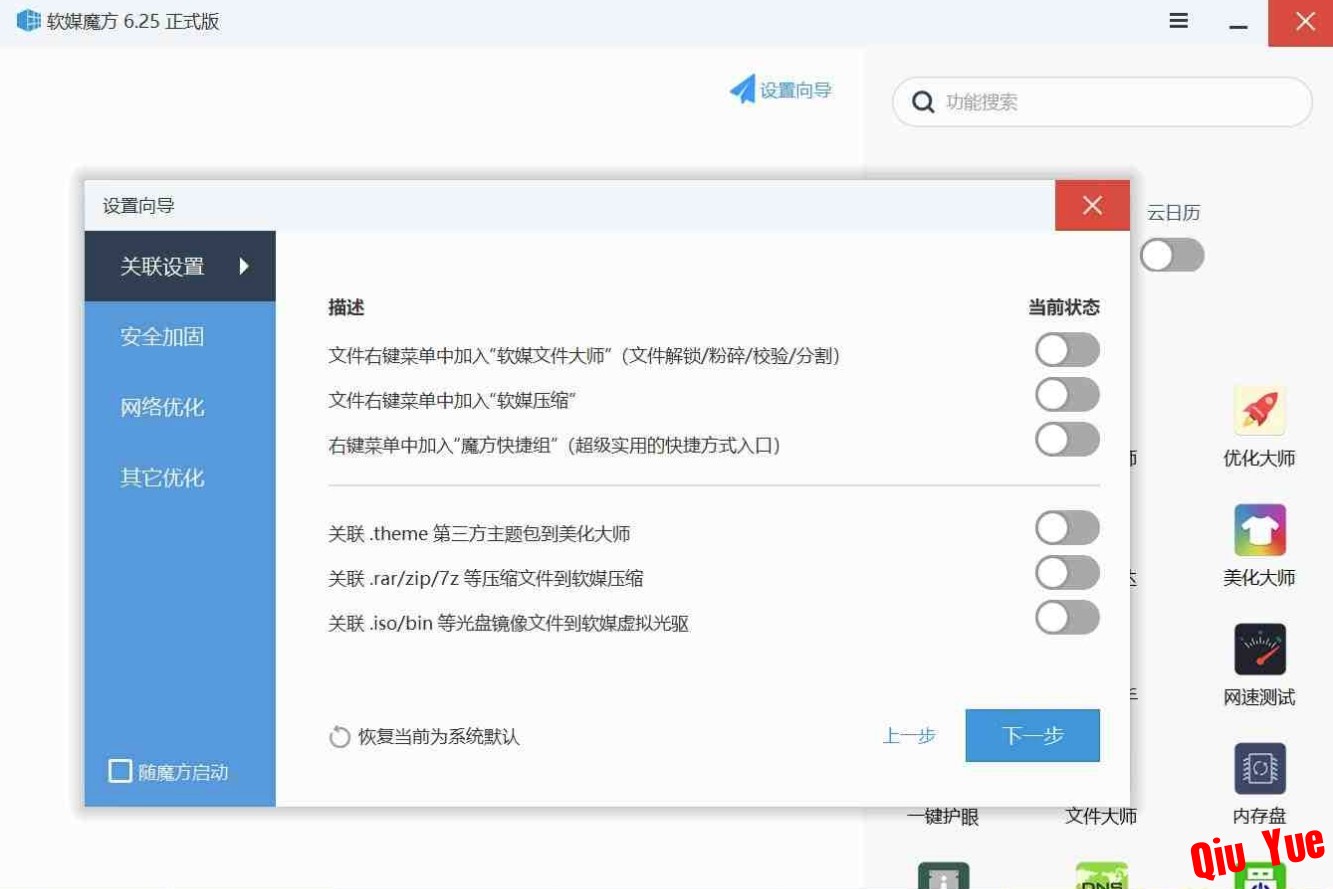Image resolution: width=1333 pixels, height=889 pixels.
Task: Open 美化大师 shirt icon
Action: [x=1259, y=530]
